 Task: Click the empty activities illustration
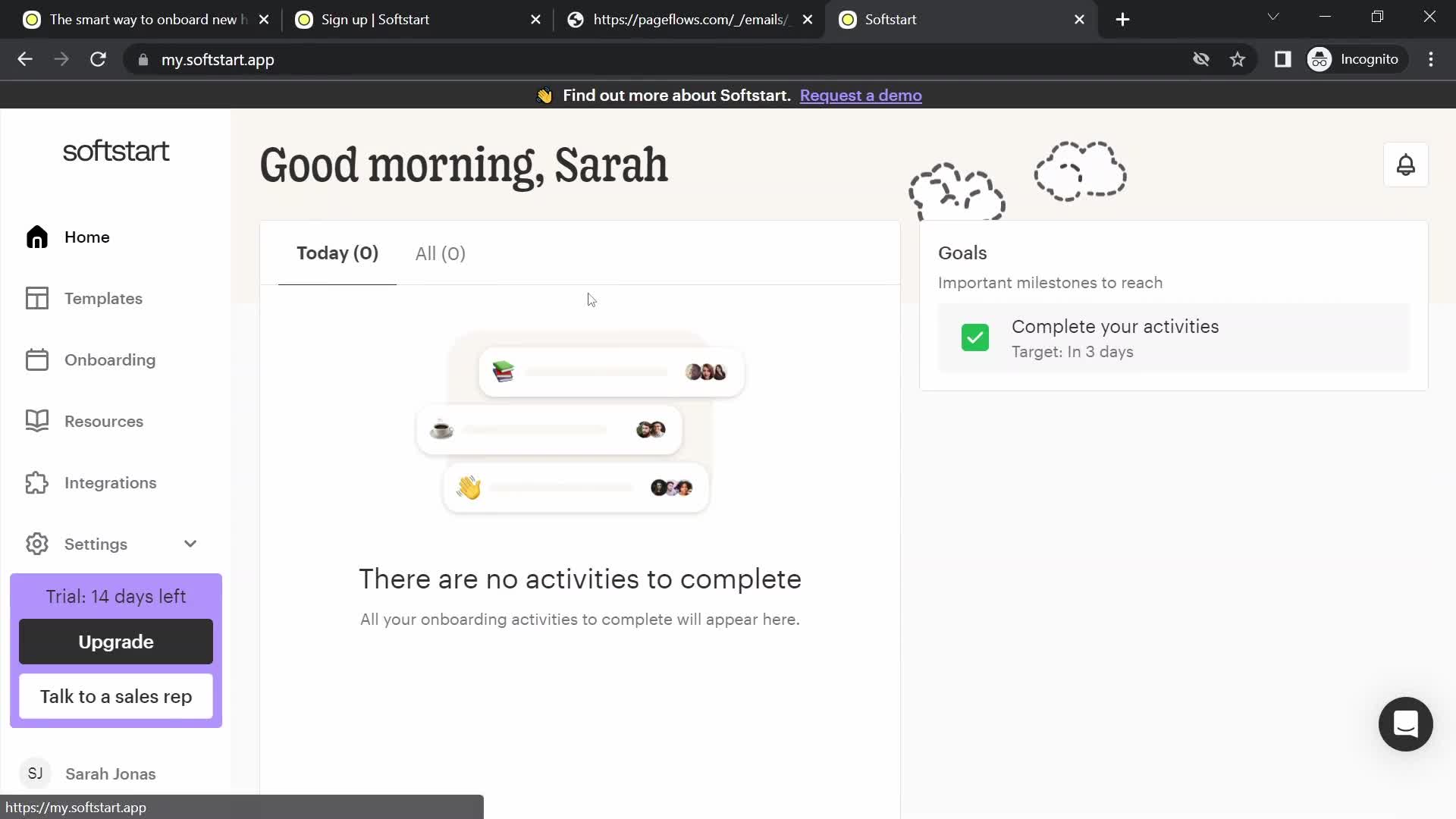pos(580,423)
